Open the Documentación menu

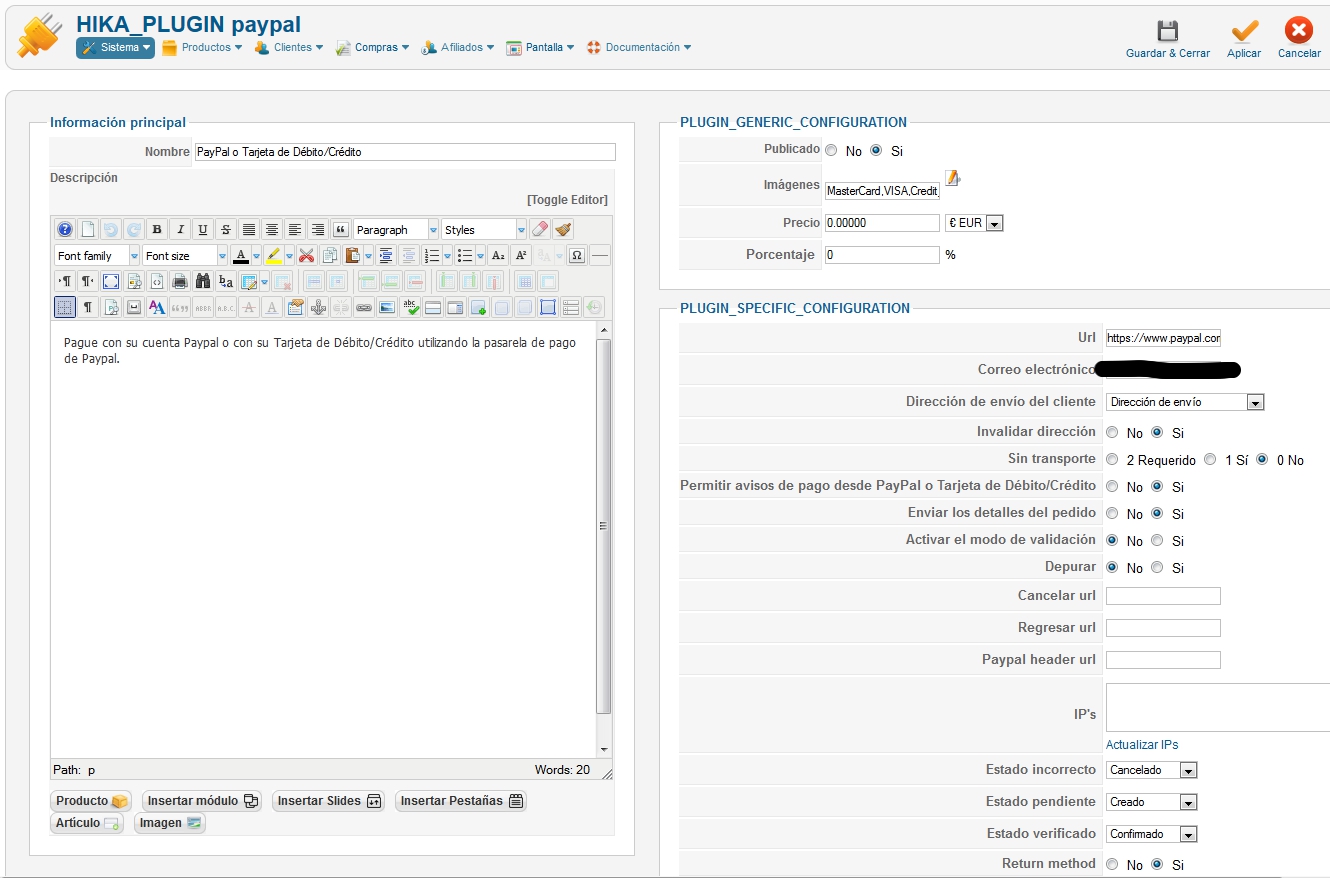(x=639, y=47)
